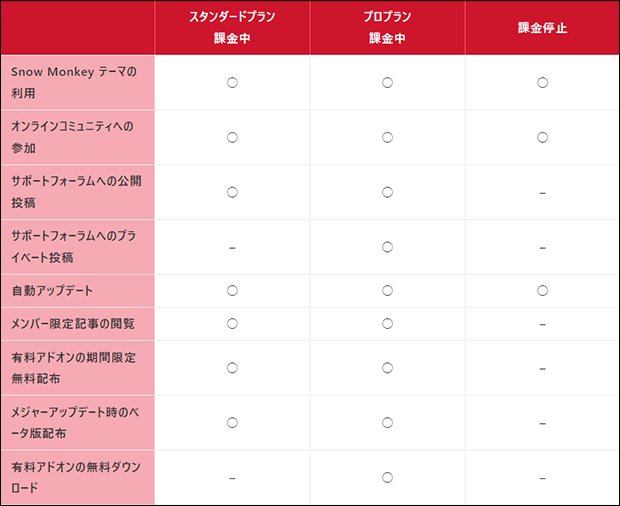The height and width of the screenshot is (506, 620).
Task: Click the circle for 期間限定無料配布 under プロプラン
Action: point(388,368)
